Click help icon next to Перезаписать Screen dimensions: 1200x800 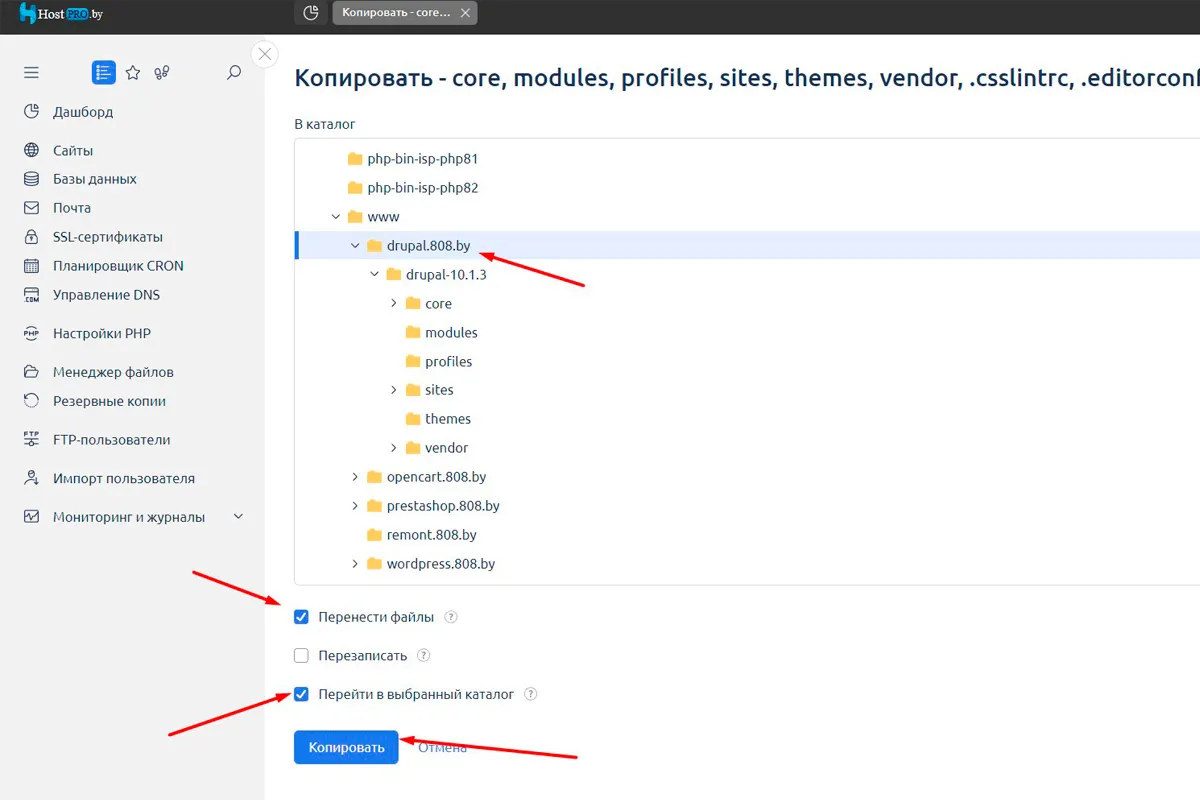coord(423,656)
